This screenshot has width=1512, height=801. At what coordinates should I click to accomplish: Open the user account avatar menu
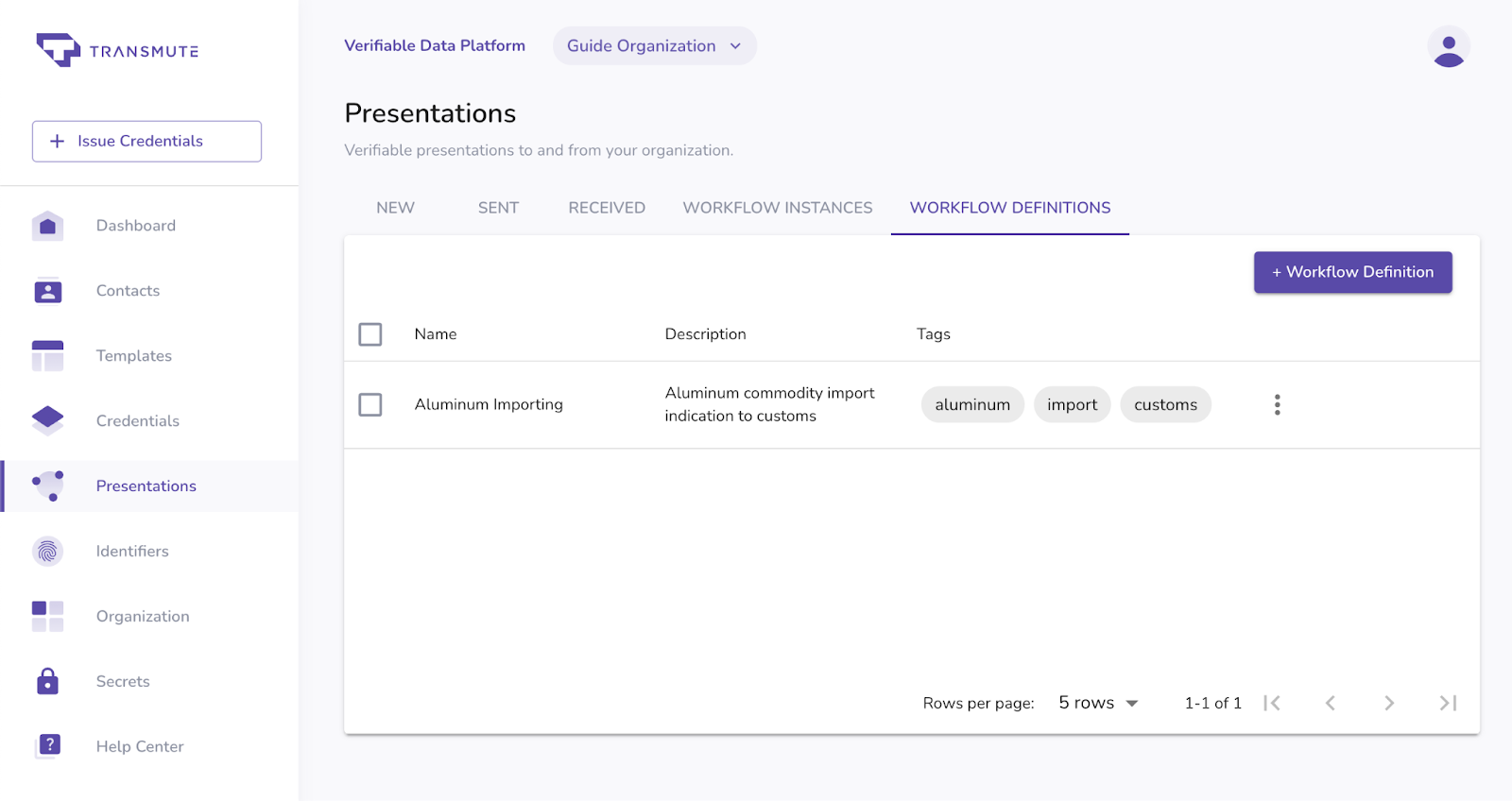(1449, 47)
